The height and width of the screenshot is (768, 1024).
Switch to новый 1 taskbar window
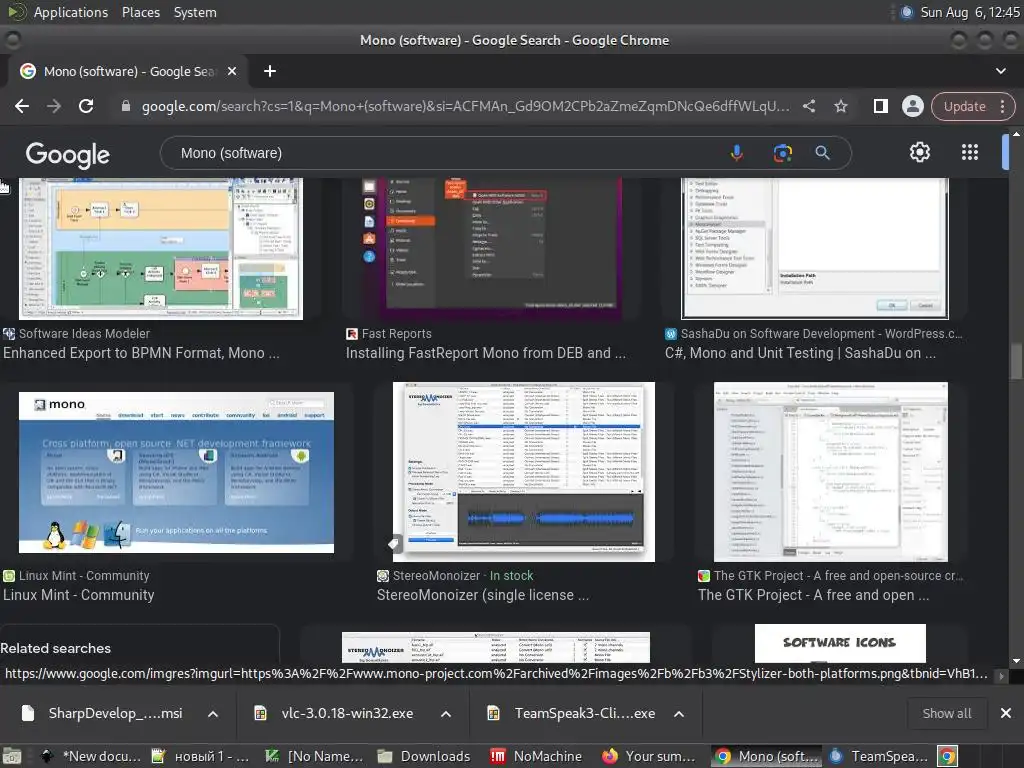[x=201, y=756]
